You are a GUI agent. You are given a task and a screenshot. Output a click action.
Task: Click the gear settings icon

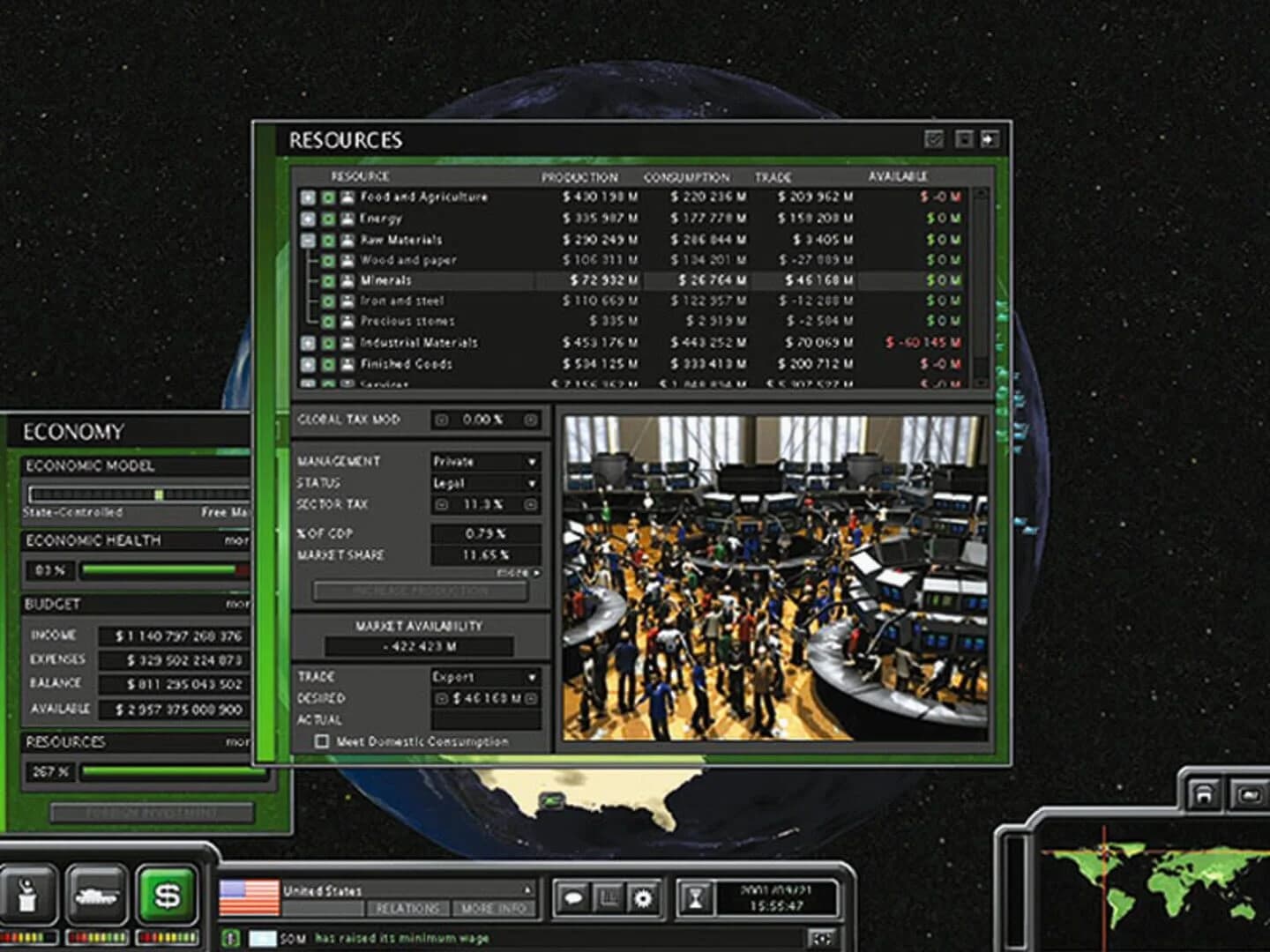coord(644,898)
